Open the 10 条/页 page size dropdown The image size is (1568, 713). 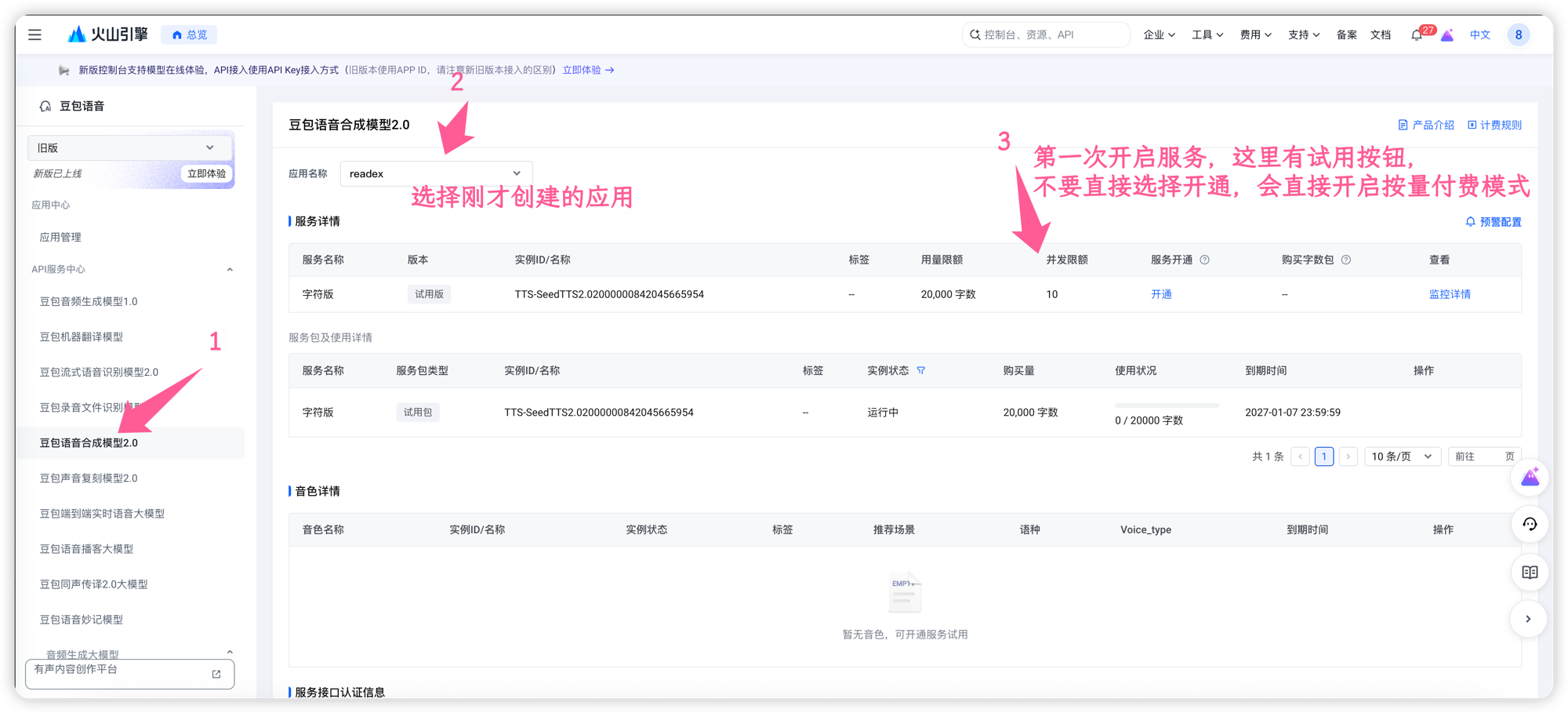pyautogui.click(x=1403, y=456)
